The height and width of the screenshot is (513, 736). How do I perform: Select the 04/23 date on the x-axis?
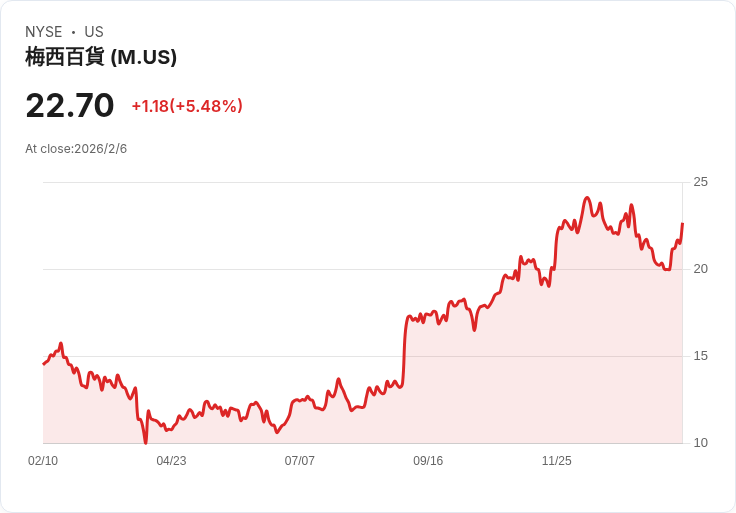tap(171, 461)
